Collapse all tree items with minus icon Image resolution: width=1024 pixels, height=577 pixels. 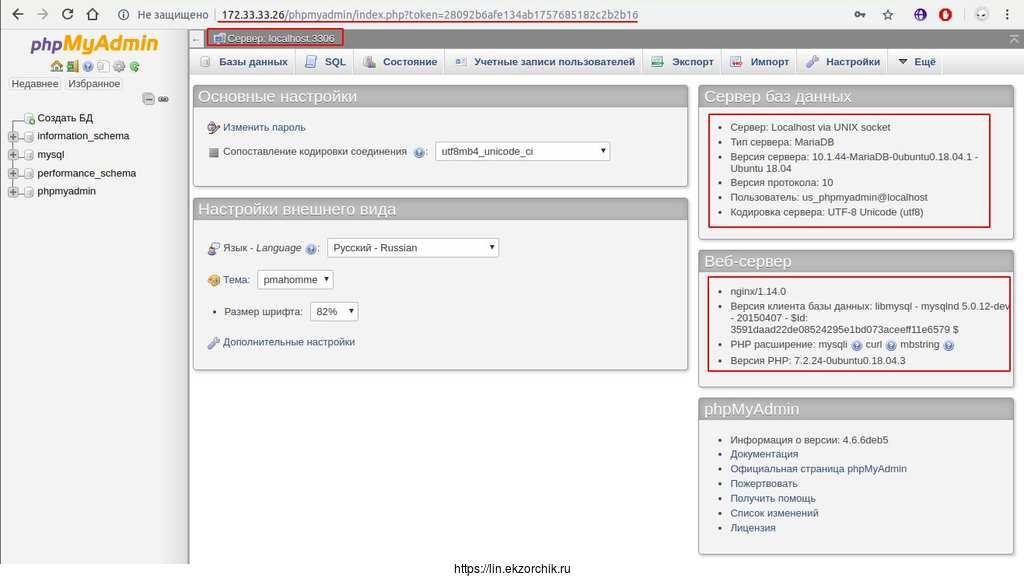point(148,99)
